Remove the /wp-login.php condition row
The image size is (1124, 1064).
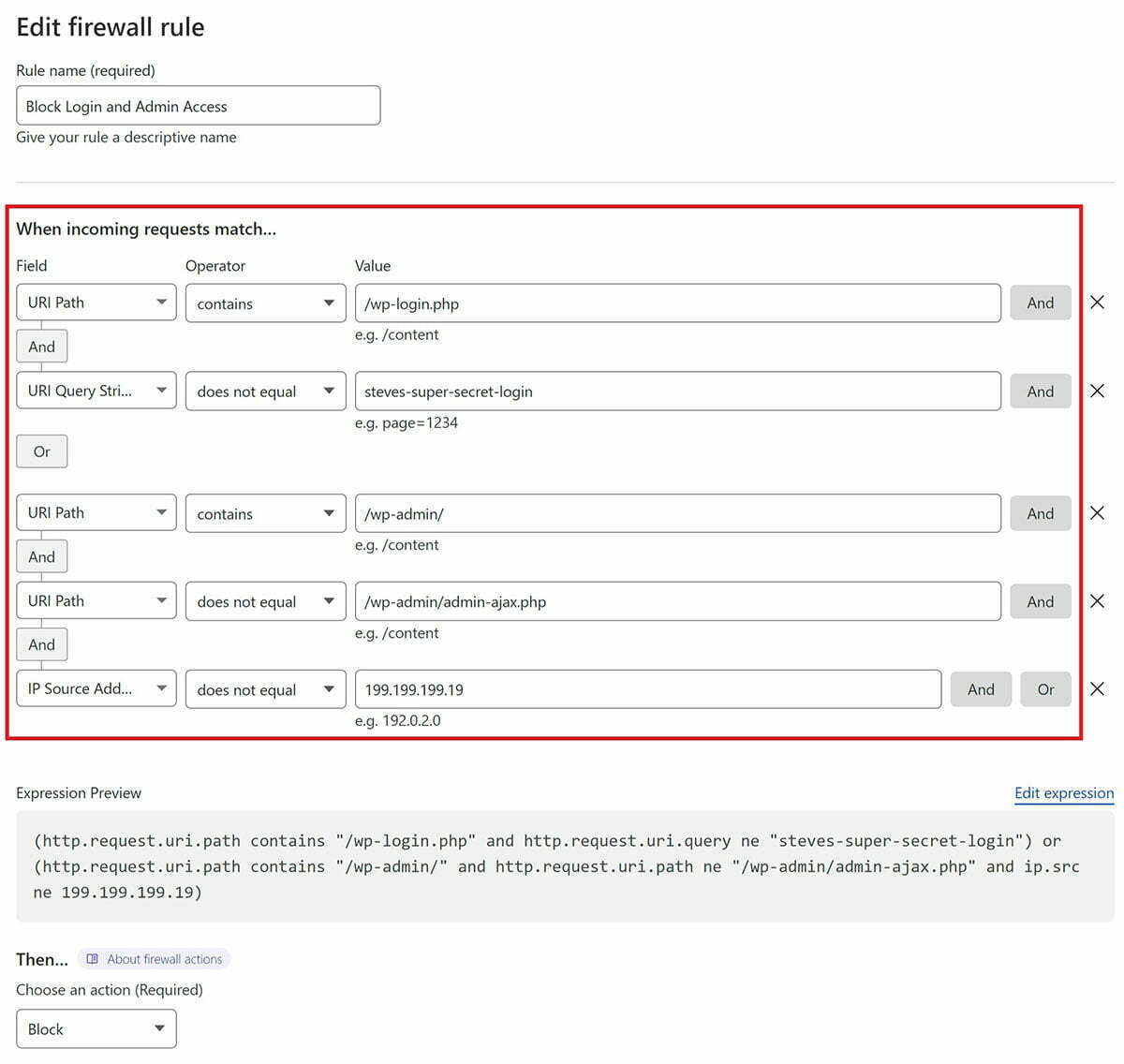click(x=1097, y=303)
